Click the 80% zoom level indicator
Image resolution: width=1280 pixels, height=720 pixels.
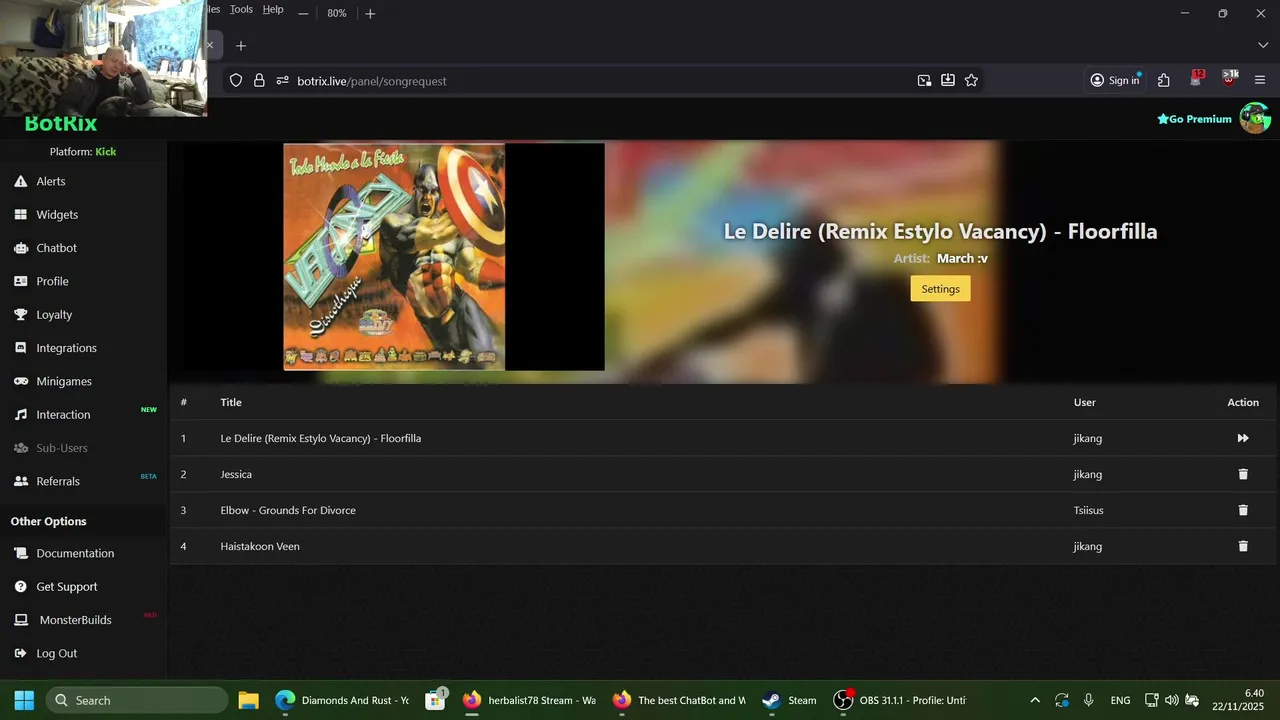click(337, 13)
